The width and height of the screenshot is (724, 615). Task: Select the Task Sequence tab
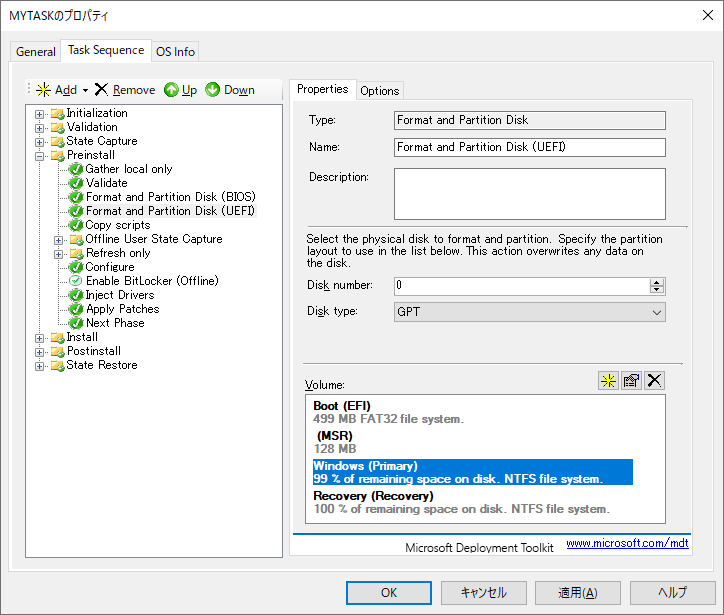click(106, 50)
